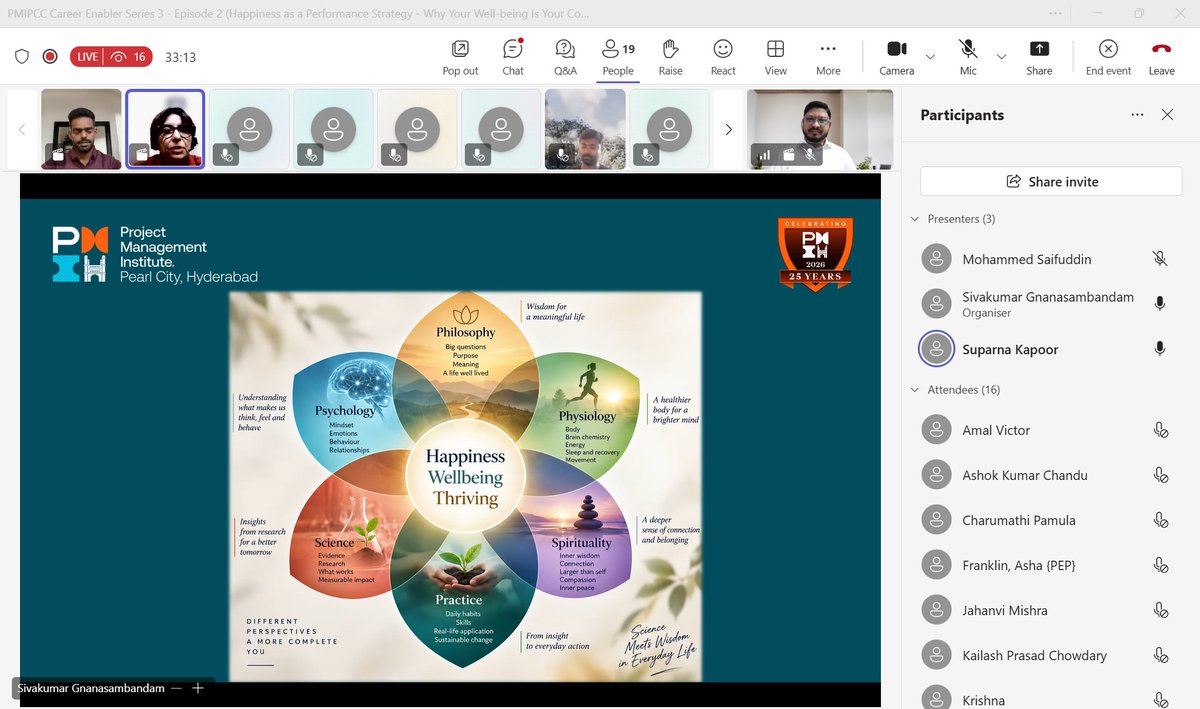
Task: Click Kailash Prasad Chowdary's mic status icon
Action: [1160, 655]
